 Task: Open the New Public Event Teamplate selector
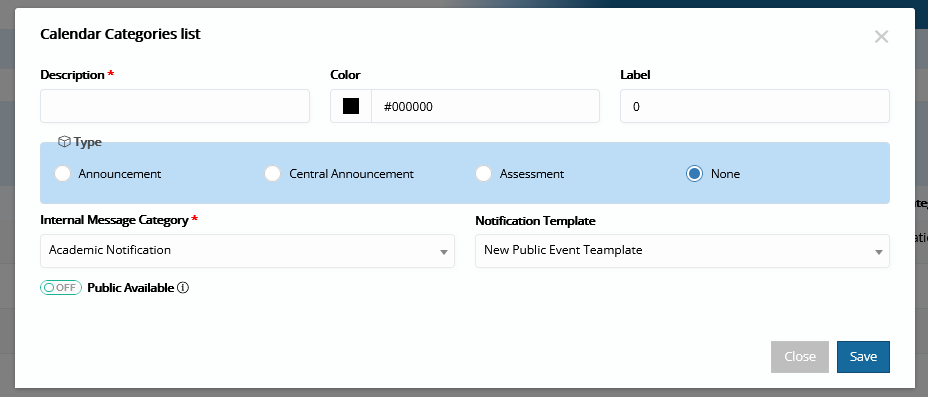pos(682,251)
